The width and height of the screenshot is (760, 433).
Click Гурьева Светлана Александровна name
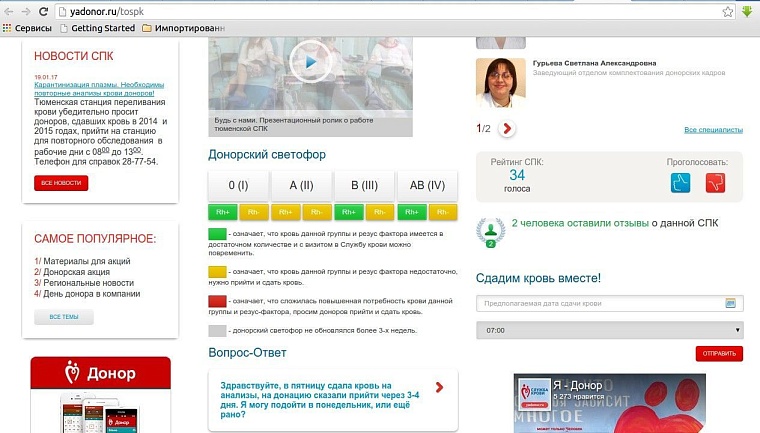pos(594,63)
